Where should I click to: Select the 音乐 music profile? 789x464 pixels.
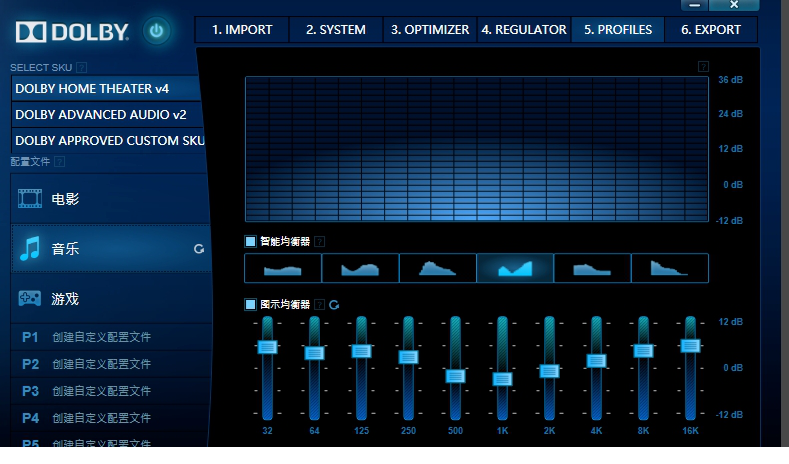coord(110,249)
